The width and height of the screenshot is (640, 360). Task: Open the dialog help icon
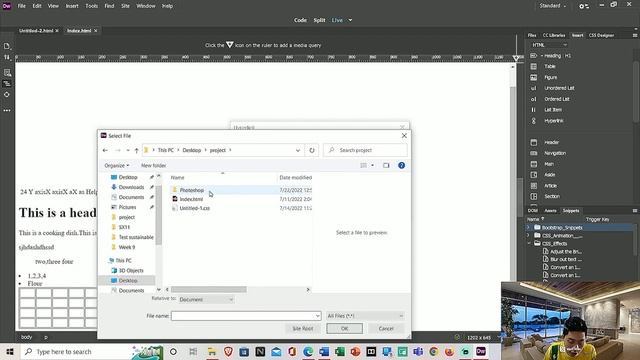402,165
